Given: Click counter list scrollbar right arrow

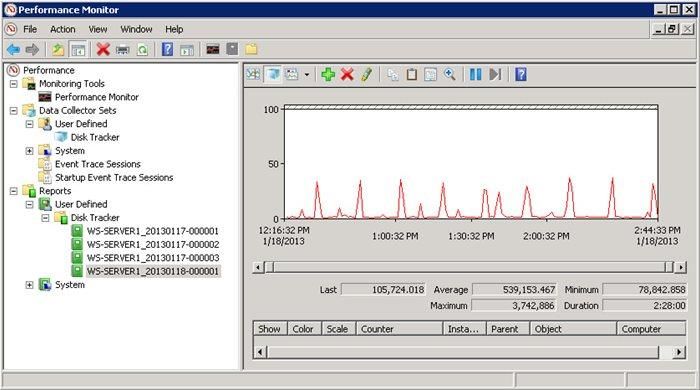Looking at the screenshot, I should [x=679, y=352].
